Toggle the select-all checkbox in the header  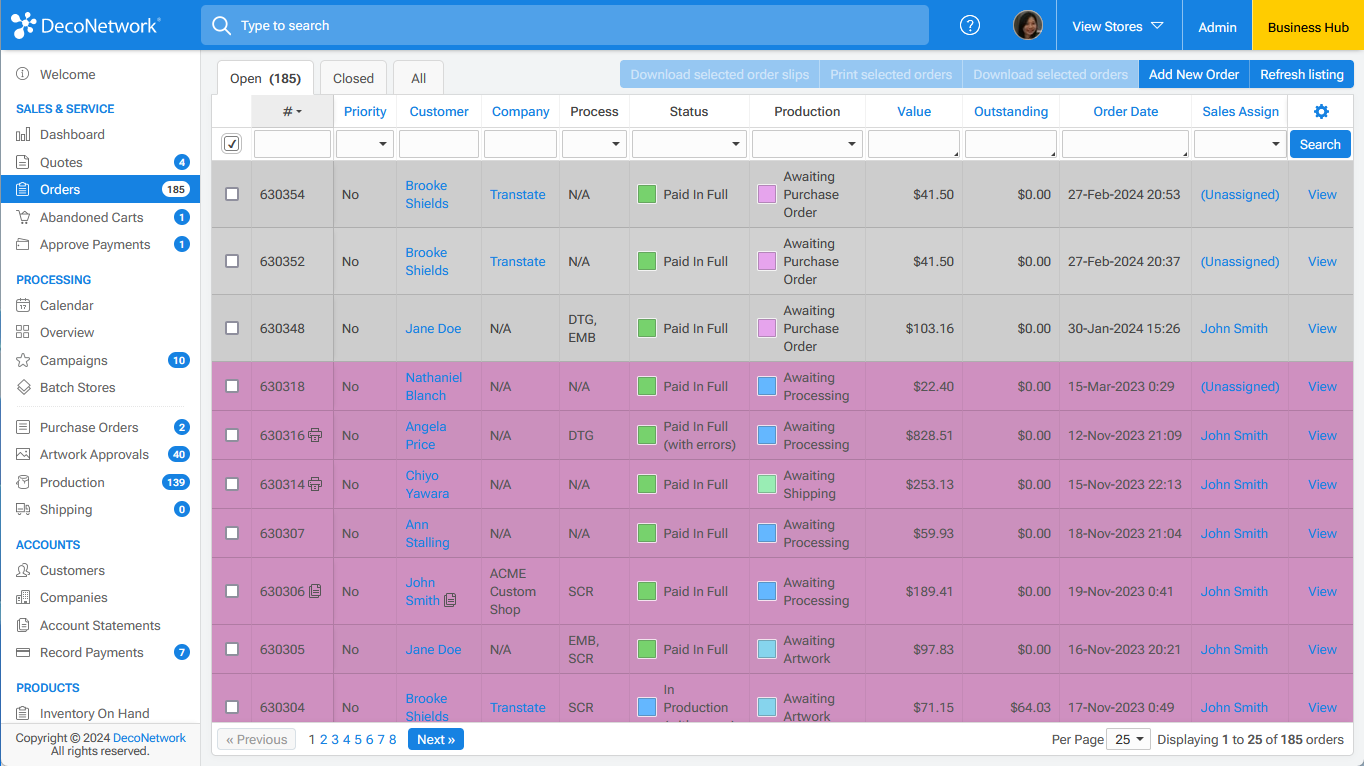[231, 143]
